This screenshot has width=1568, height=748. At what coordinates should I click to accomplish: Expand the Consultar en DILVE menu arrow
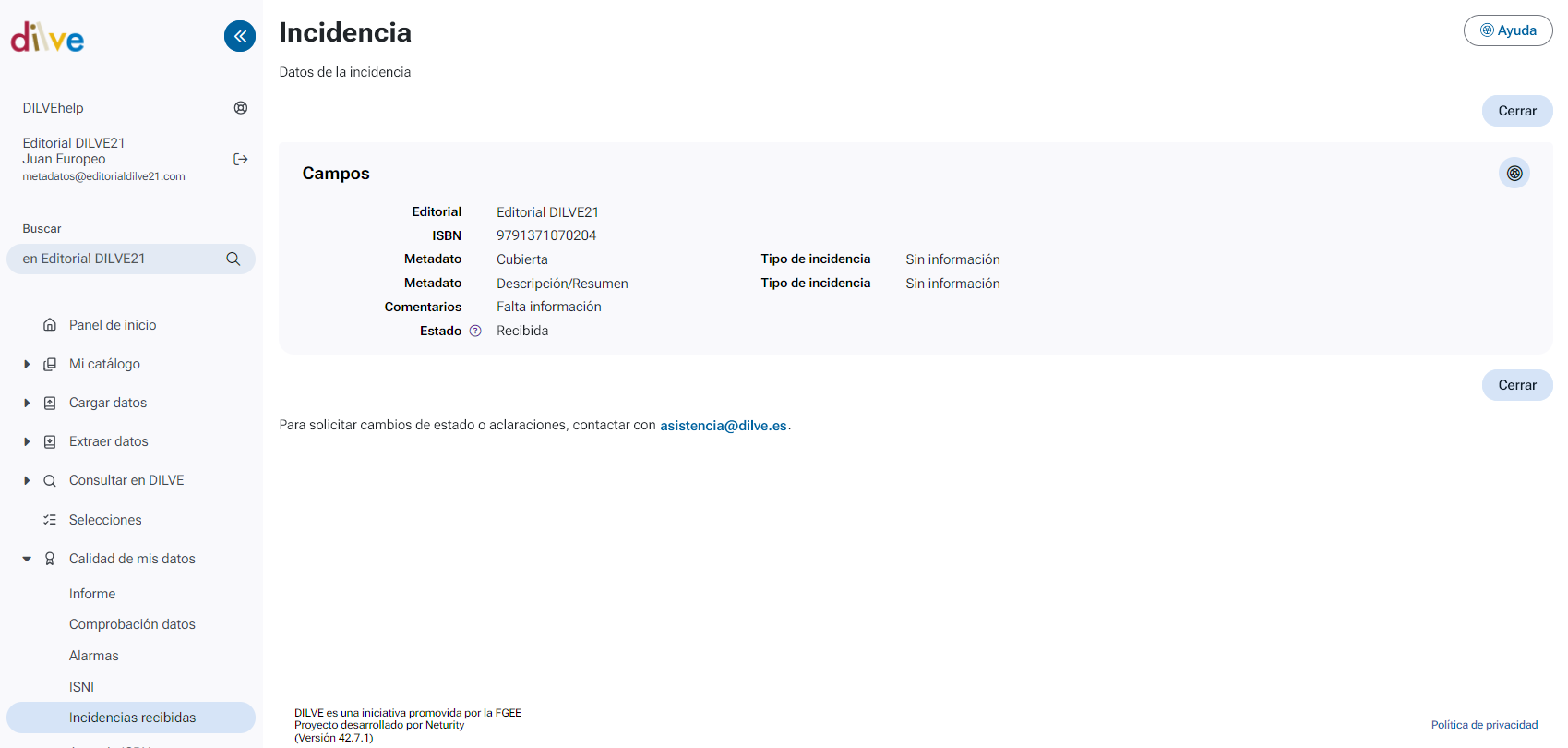point(27,480)
